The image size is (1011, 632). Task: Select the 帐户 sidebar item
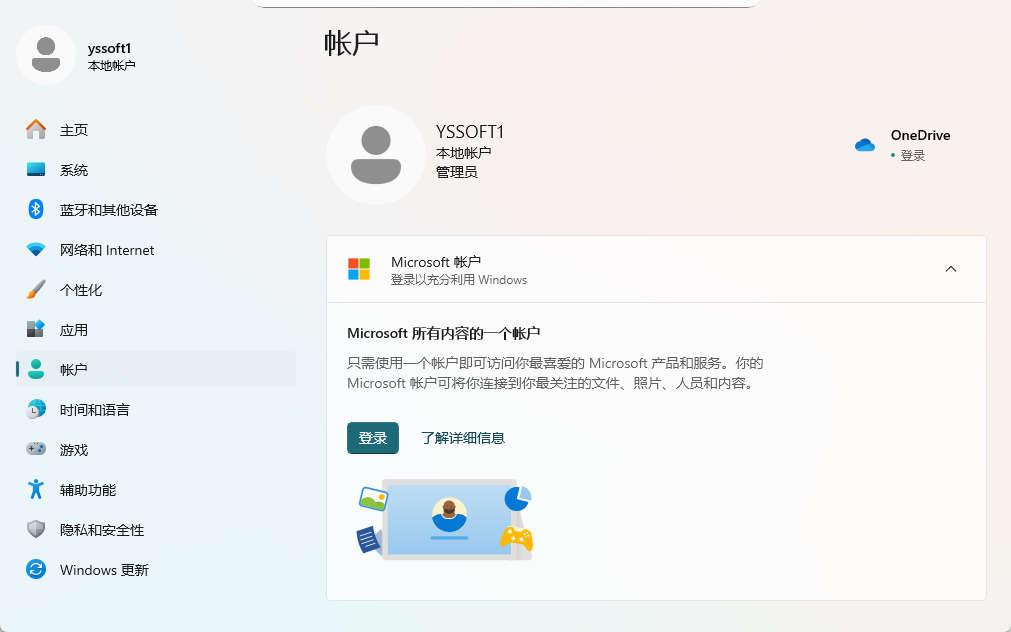[x=155, y=369]
